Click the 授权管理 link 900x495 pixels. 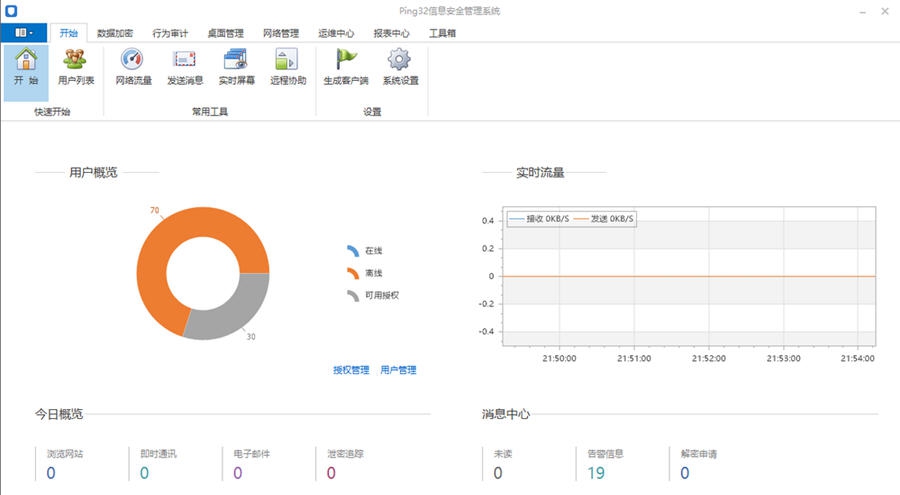351,370
